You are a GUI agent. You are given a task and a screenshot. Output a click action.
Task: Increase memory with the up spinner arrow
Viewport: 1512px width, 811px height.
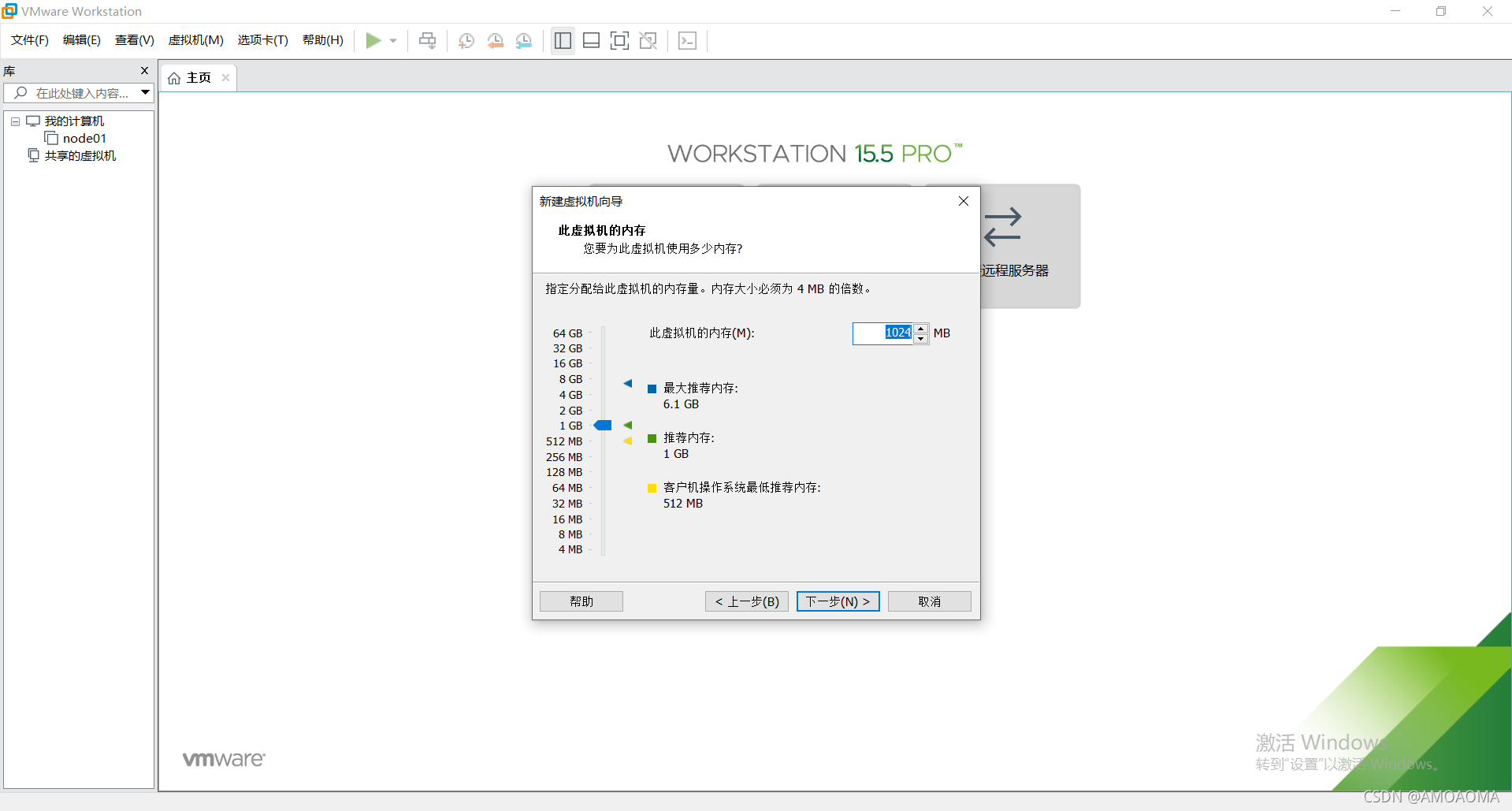pos(921,329)
